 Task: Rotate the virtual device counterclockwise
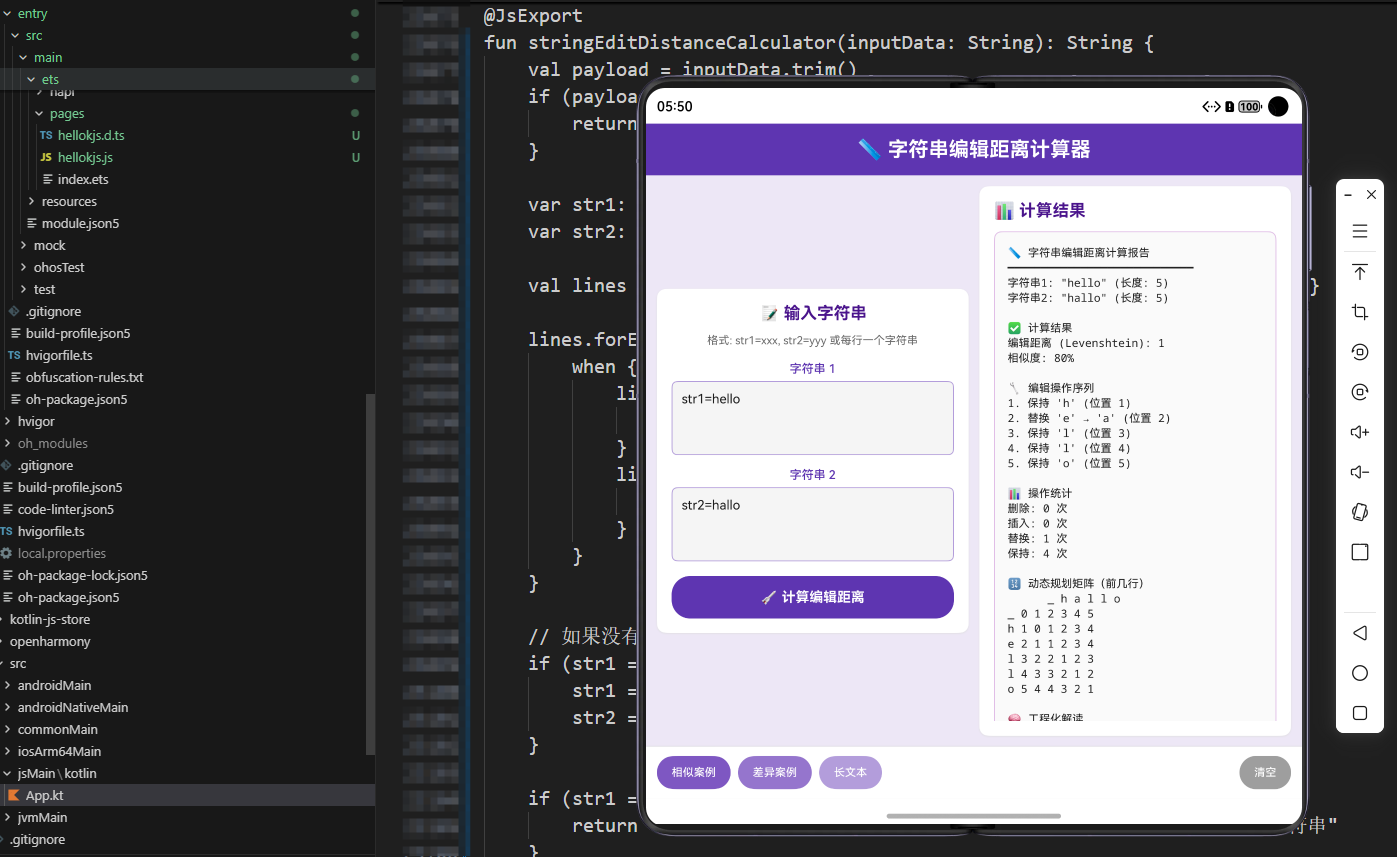(x=1360, y=351)
